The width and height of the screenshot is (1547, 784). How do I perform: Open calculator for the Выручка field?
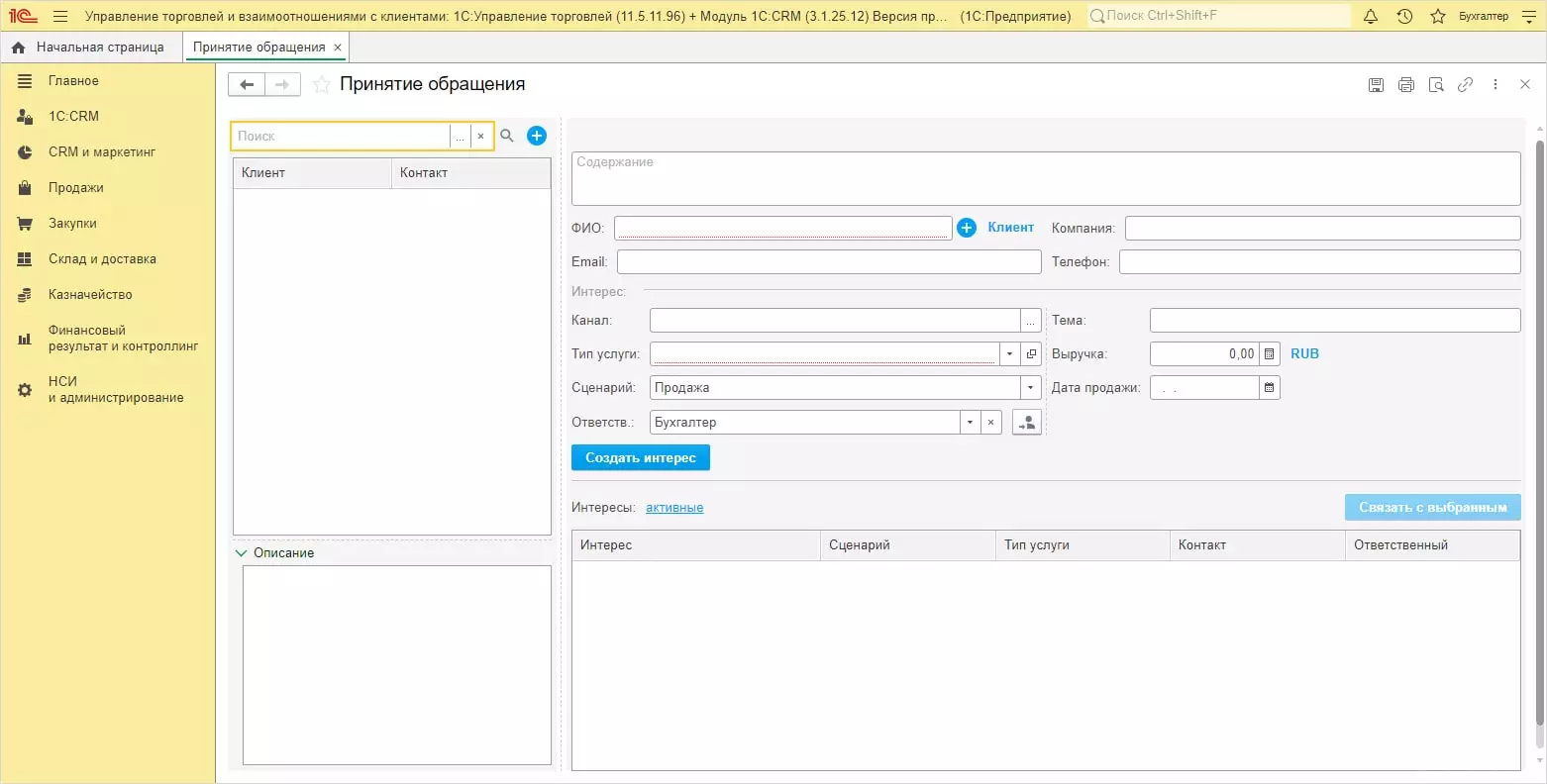tap(1270, 354)
